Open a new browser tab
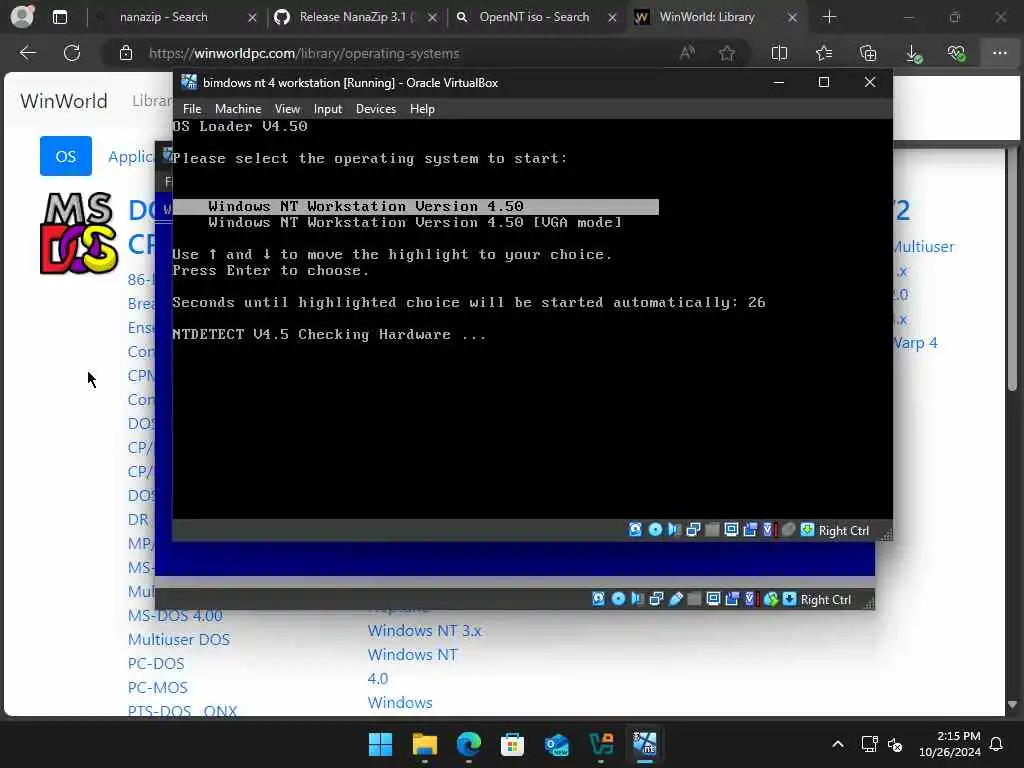 tap(829, 17)
